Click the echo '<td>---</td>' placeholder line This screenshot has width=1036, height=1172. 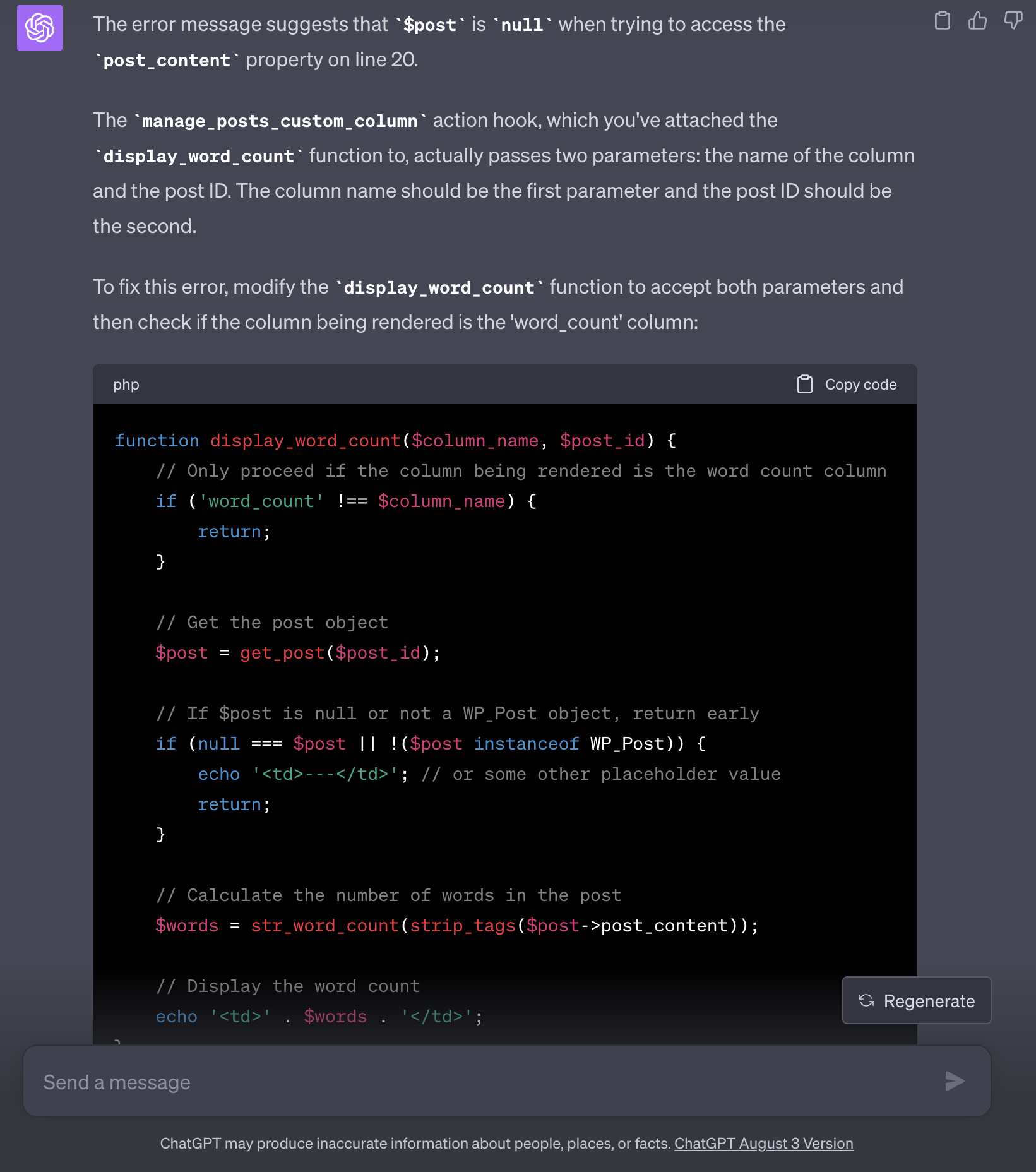tap(489, 774)
